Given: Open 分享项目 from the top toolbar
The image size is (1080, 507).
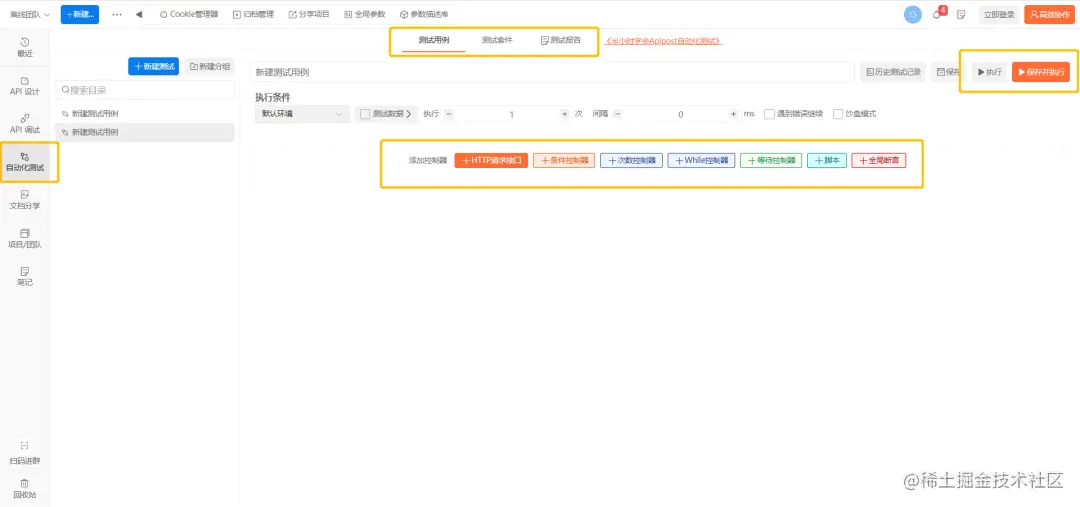Looking at the screenshot, I should (x=309, y=14).
